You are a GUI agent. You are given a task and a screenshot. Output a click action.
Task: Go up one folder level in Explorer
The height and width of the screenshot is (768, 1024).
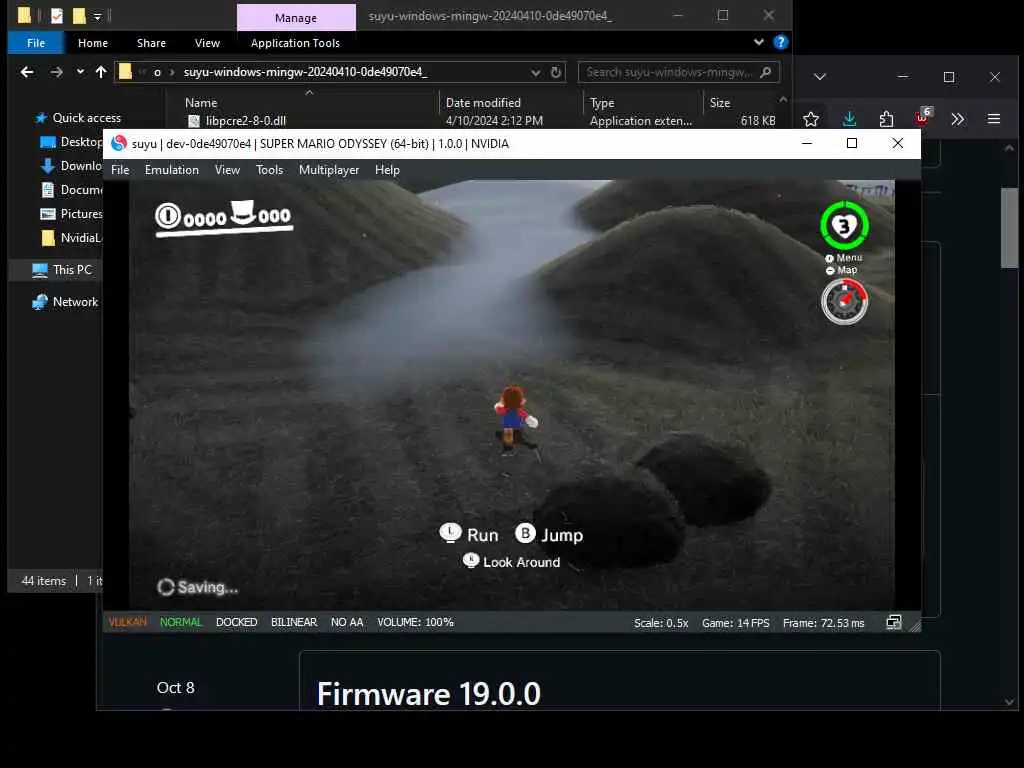pyautogui.click(x=101, y=72)
